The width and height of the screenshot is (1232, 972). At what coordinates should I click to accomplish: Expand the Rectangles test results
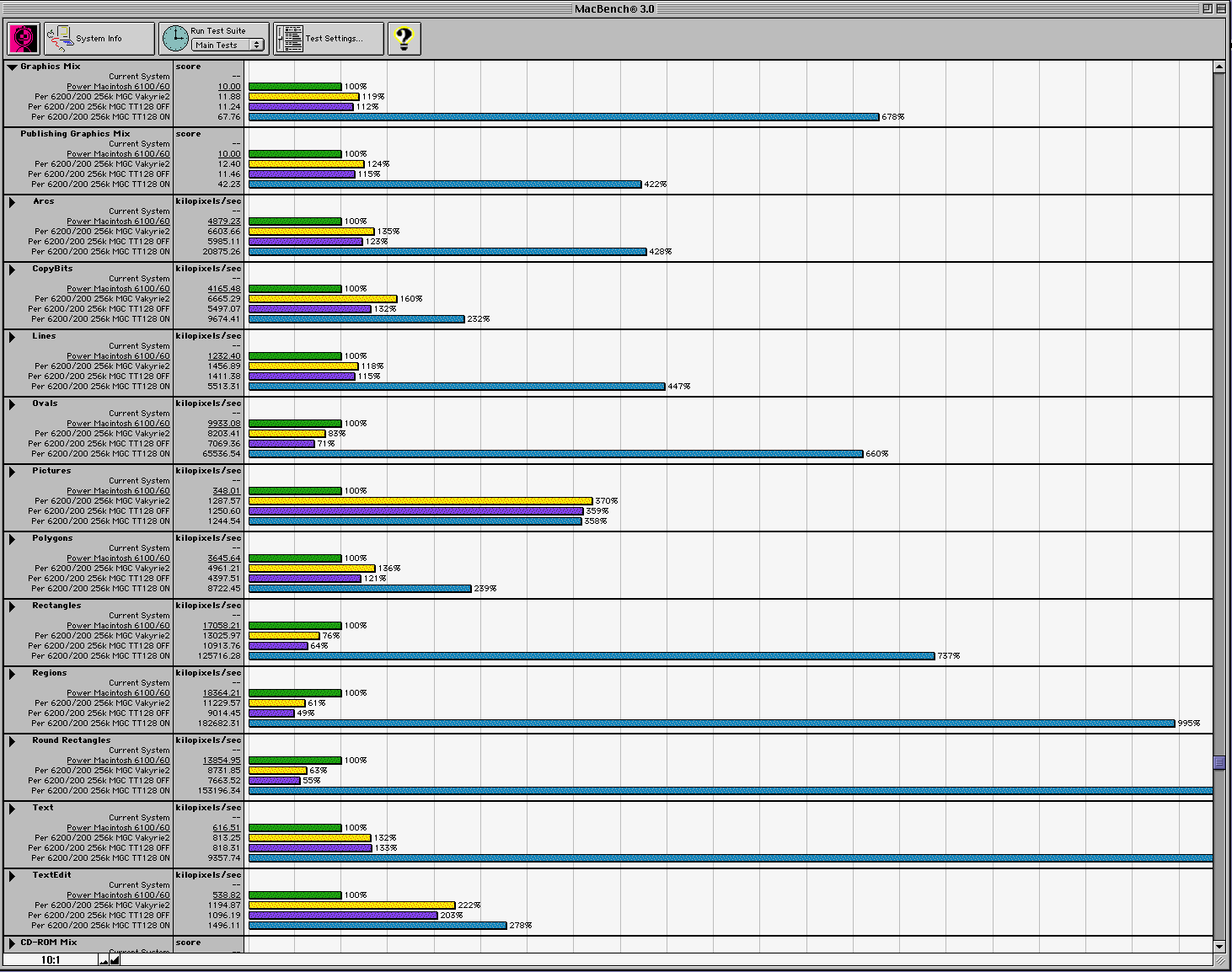click(13, 606)
